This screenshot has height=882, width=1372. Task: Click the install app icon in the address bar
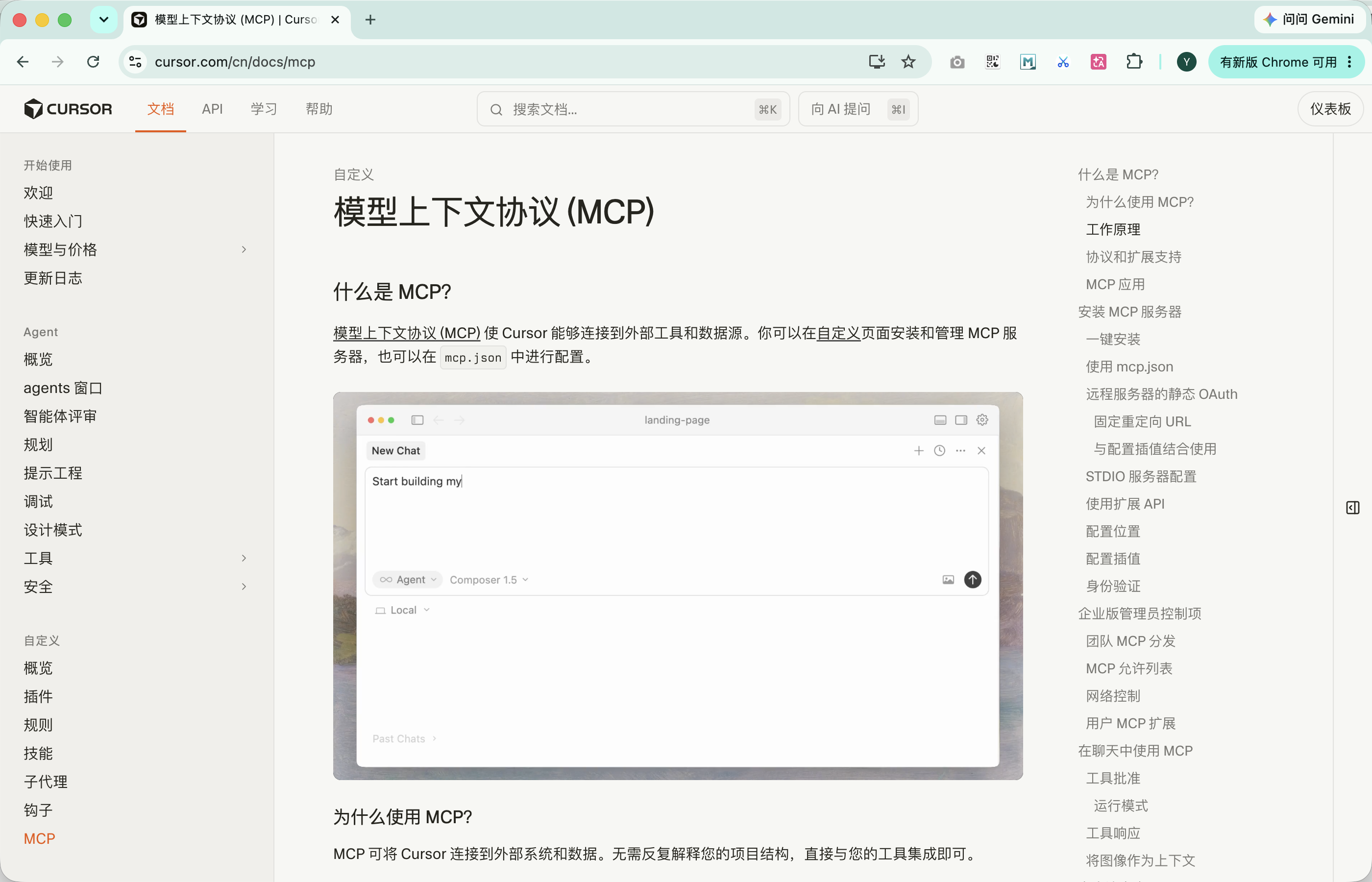[877, 62]
